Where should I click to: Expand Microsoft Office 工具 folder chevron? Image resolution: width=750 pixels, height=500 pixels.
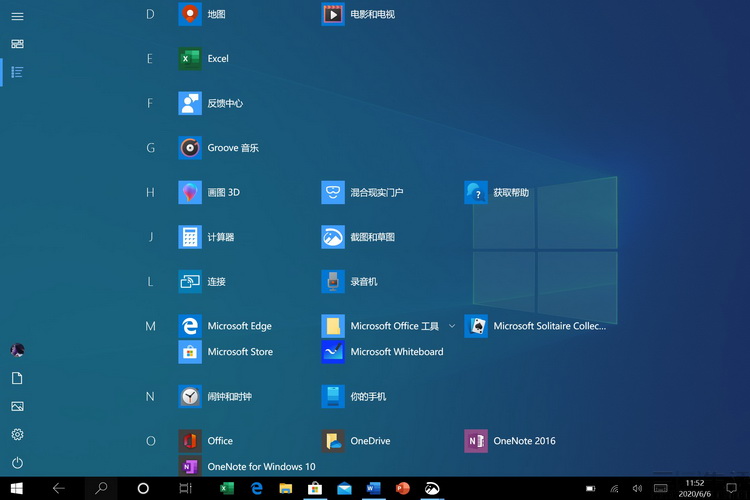point(452,326)
